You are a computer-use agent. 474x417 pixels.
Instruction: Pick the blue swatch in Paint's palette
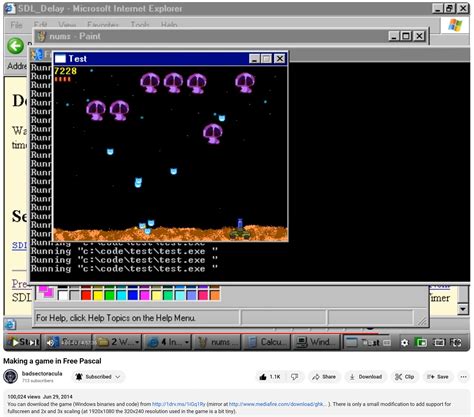[133, 295]
